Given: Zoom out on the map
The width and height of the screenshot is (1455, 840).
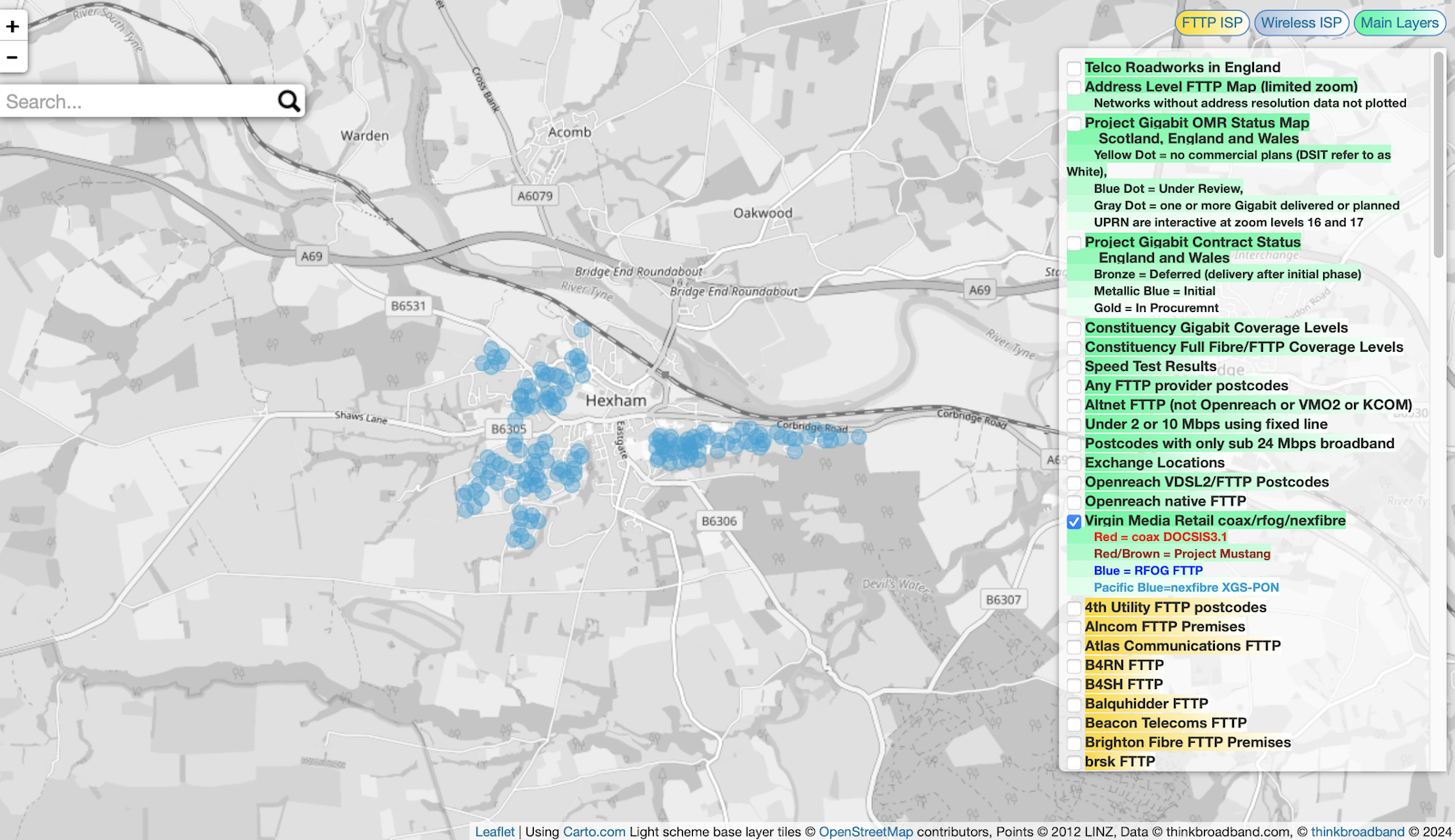Looking at the screenshot, I should click(x=13, y=56).
